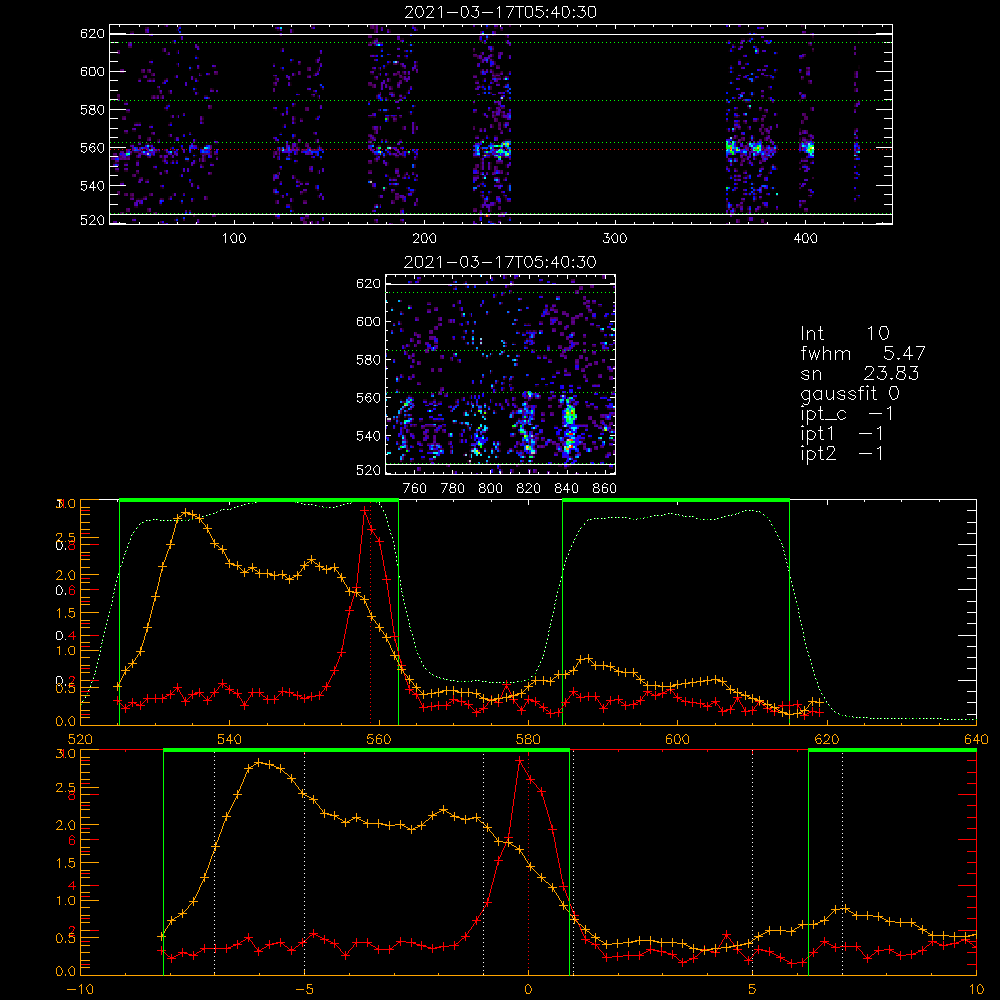This screenshot has height=1000, width=1000.
Task: Click x-axis label 540 on the profile plot
Action: click(x=229, y=739)
